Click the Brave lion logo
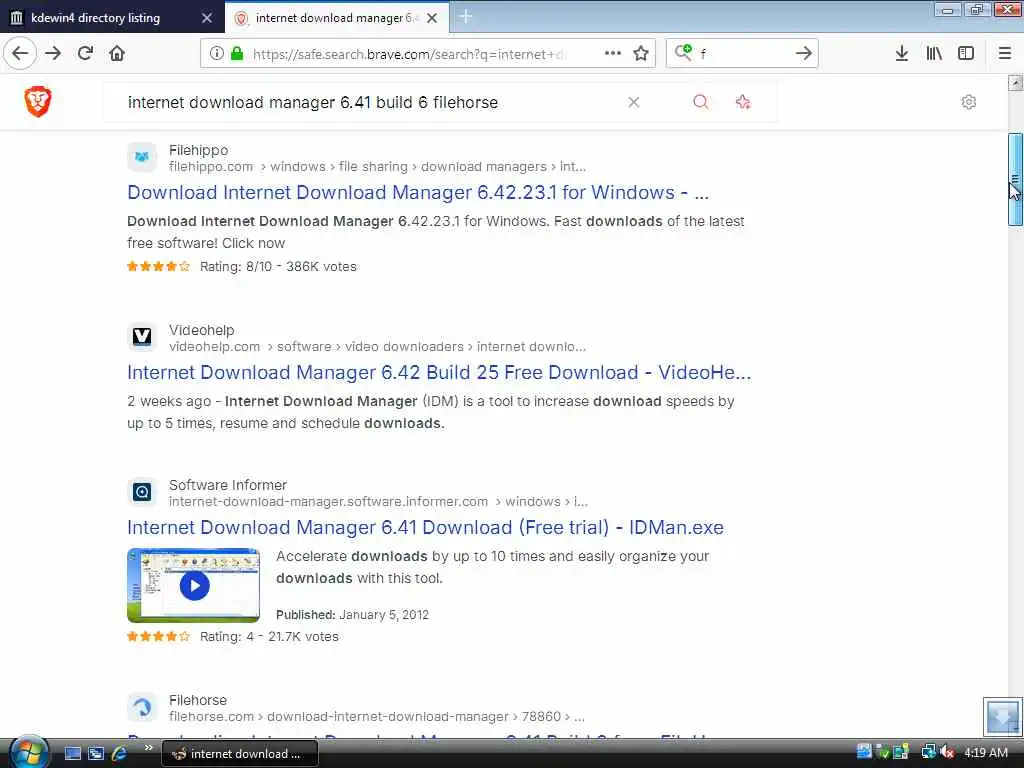This screenshot has height=768, width=1024. [38, 102]
